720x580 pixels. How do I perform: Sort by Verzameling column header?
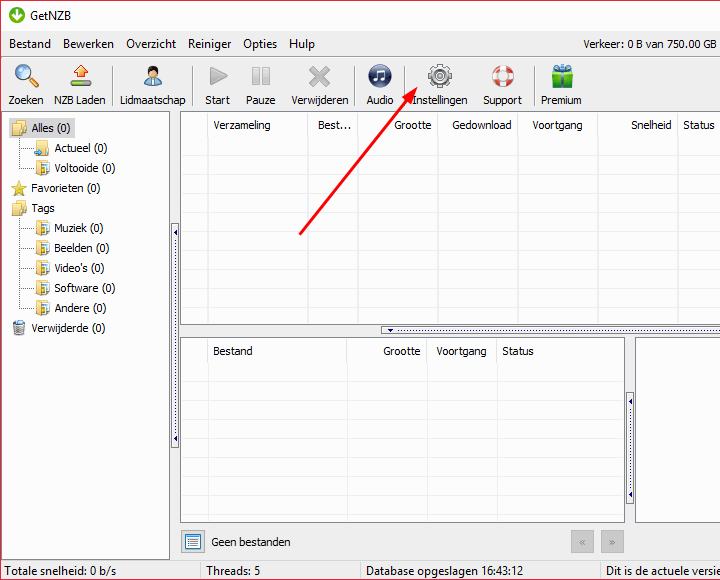258,125
